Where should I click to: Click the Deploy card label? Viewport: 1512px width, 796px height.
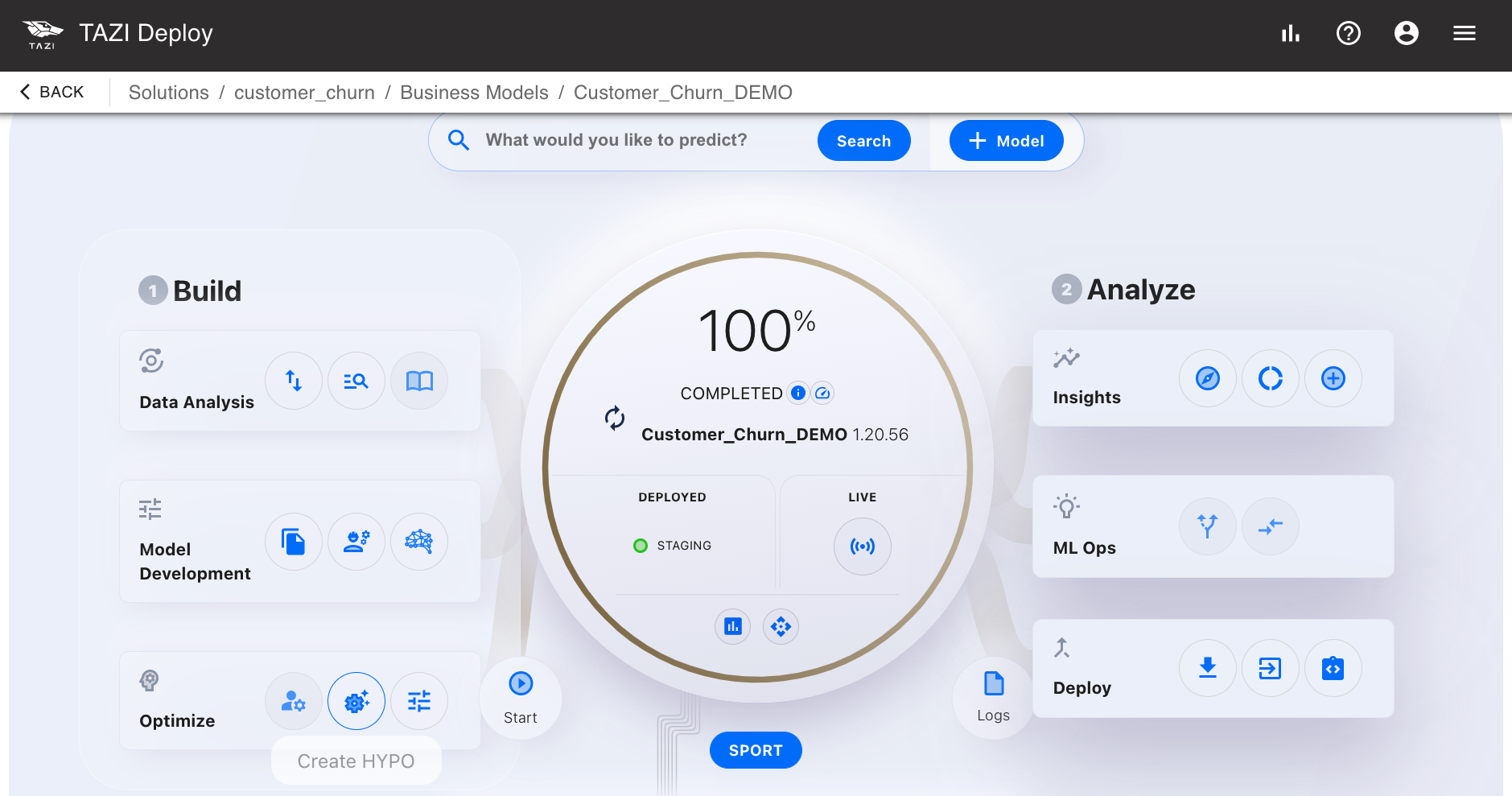[1082, 688]
